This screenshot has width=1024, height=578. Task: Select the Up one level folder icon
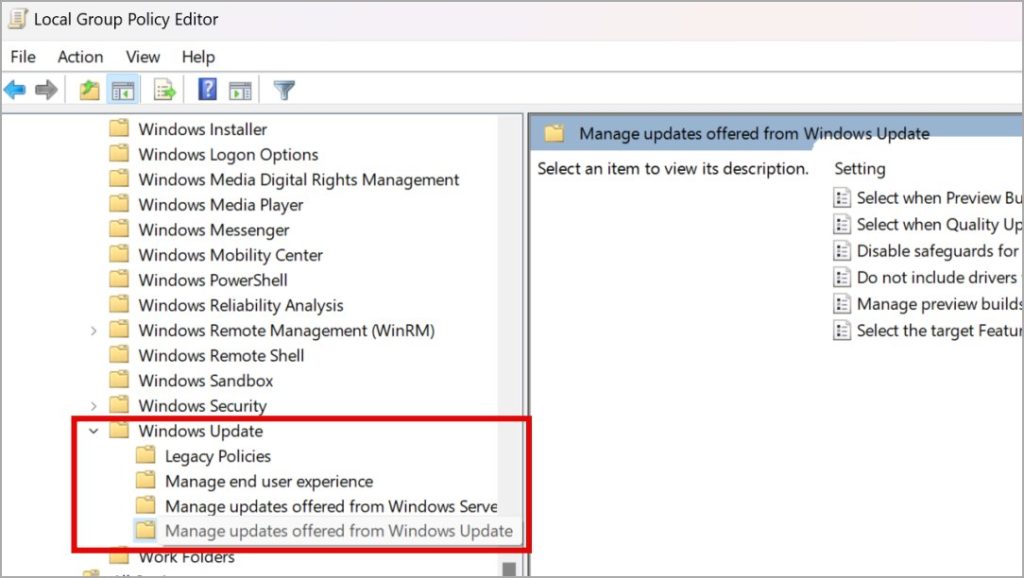[x=88, y=89]
